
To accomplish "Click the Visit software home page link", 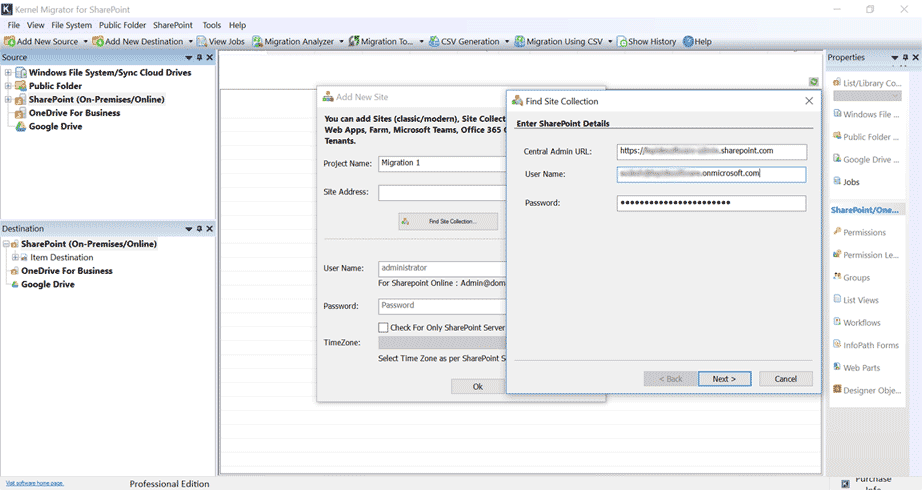I will click(35, 484).
